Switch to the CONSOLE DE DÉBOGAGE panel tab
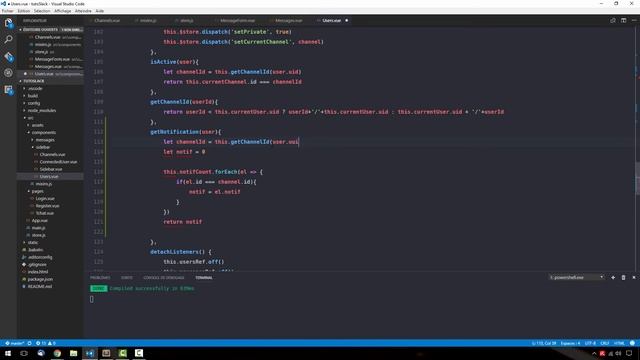This screenshot has height=360, width=640. tap(164, 278)
